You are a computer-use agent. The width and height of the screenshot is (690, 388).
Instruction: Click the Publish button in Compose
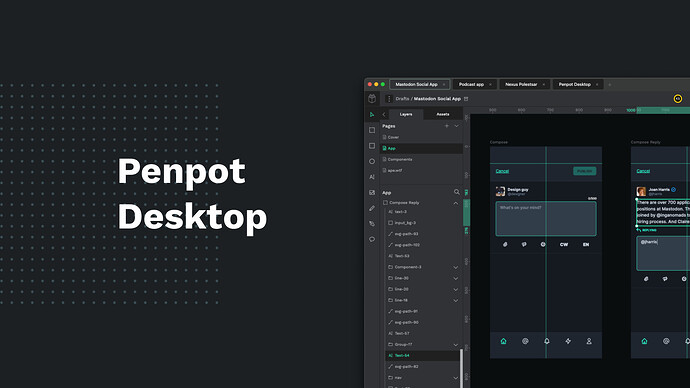(584, 171)
